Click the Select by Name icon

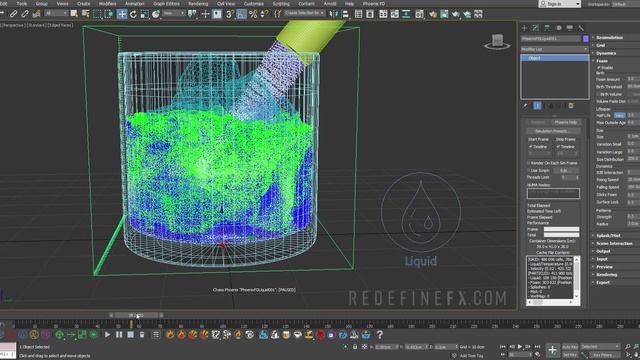(x=86, y=14)
